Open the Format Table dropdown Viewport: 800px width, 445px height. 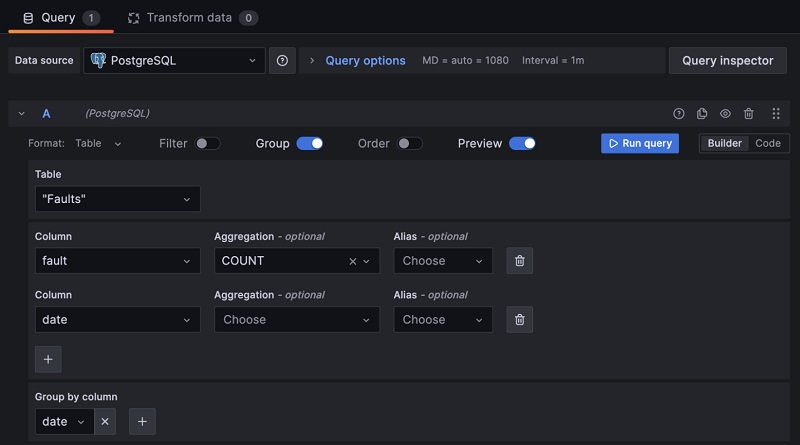[98, 143]
